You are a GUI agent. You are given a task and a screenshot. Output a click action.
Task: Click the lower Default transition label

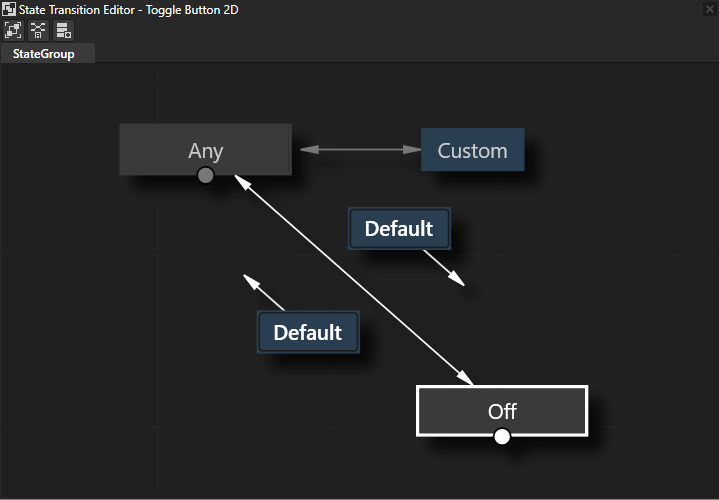(308, 333)
